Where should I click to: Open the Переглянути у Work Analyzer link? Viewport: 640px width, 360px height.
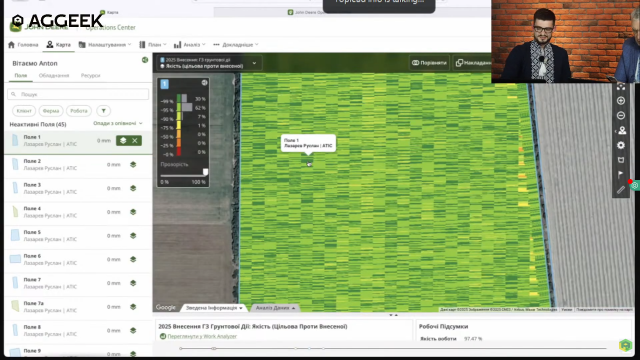pyautogui.click(x=202, y=336)
